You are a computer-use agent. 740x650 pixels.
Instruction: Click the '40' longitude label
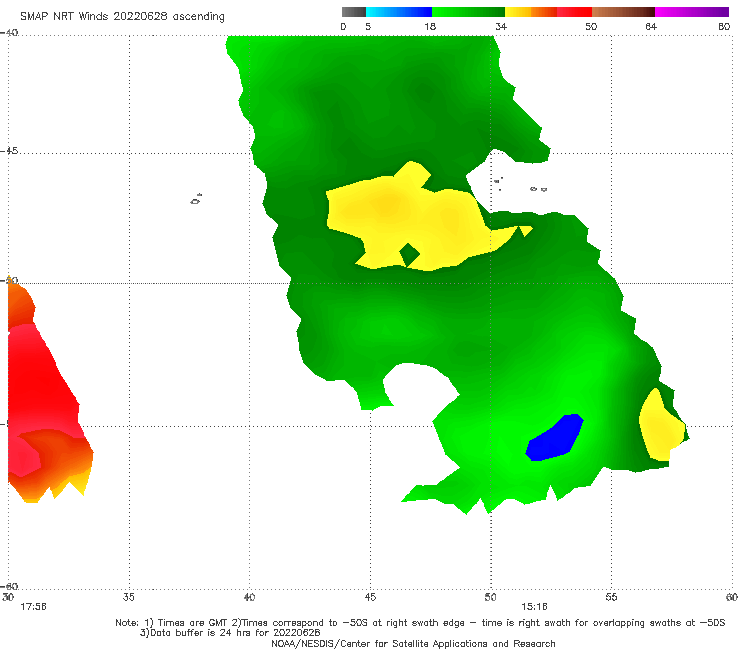click(249, 597)
